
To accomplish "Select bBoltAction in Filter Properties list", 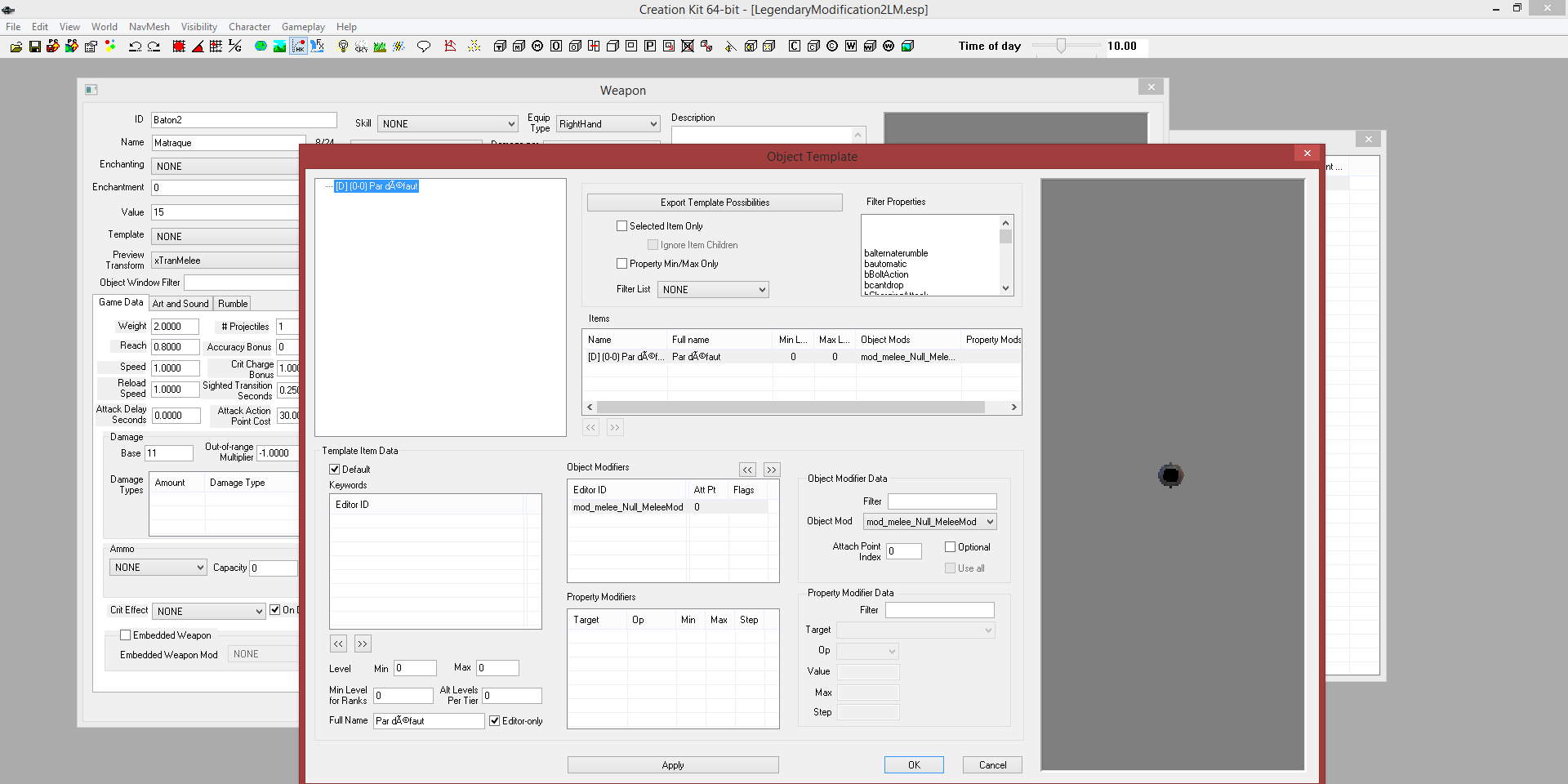I will 886,274.
